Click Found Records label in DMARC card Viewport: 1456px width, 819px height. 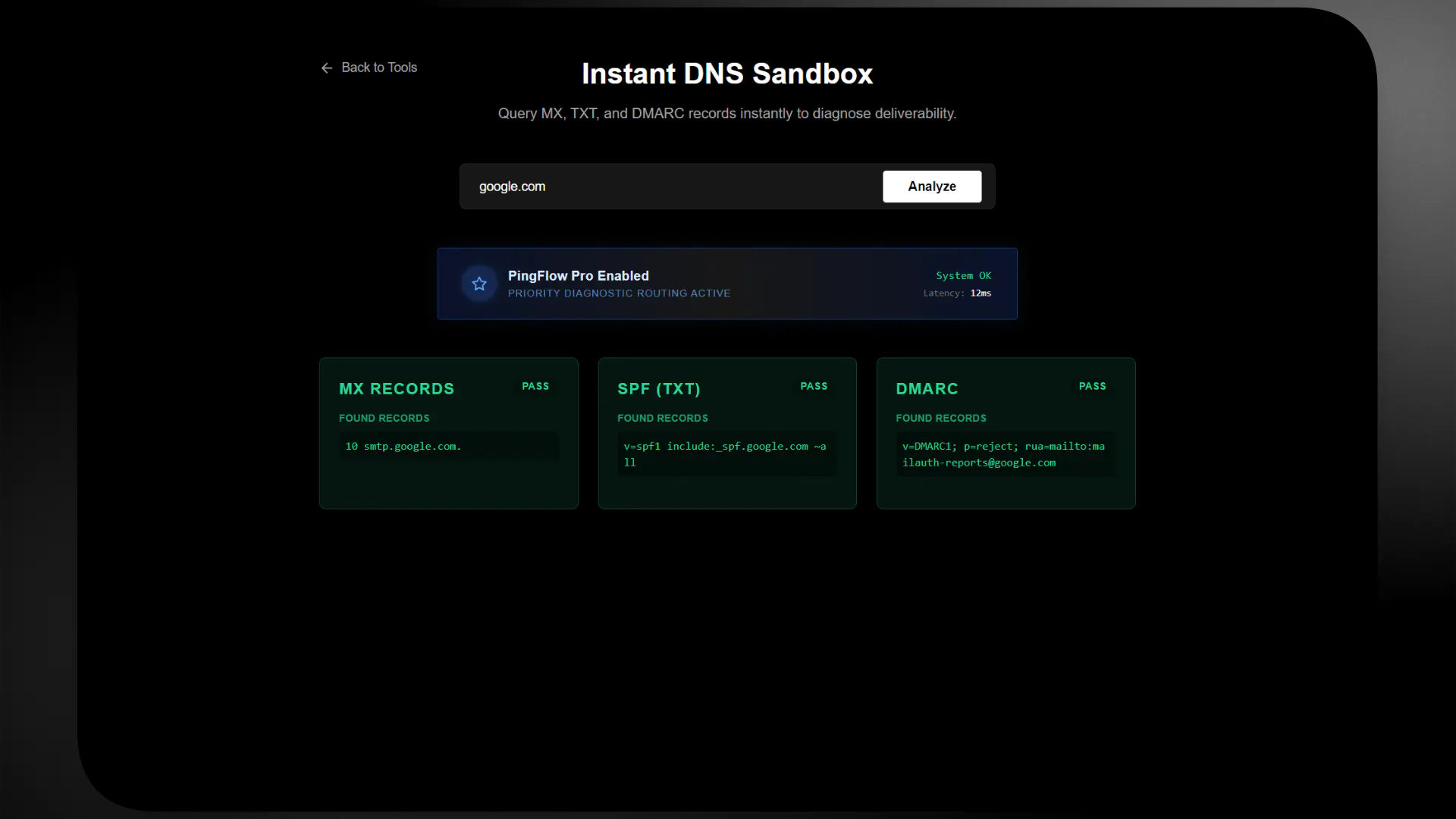(941, 419)
